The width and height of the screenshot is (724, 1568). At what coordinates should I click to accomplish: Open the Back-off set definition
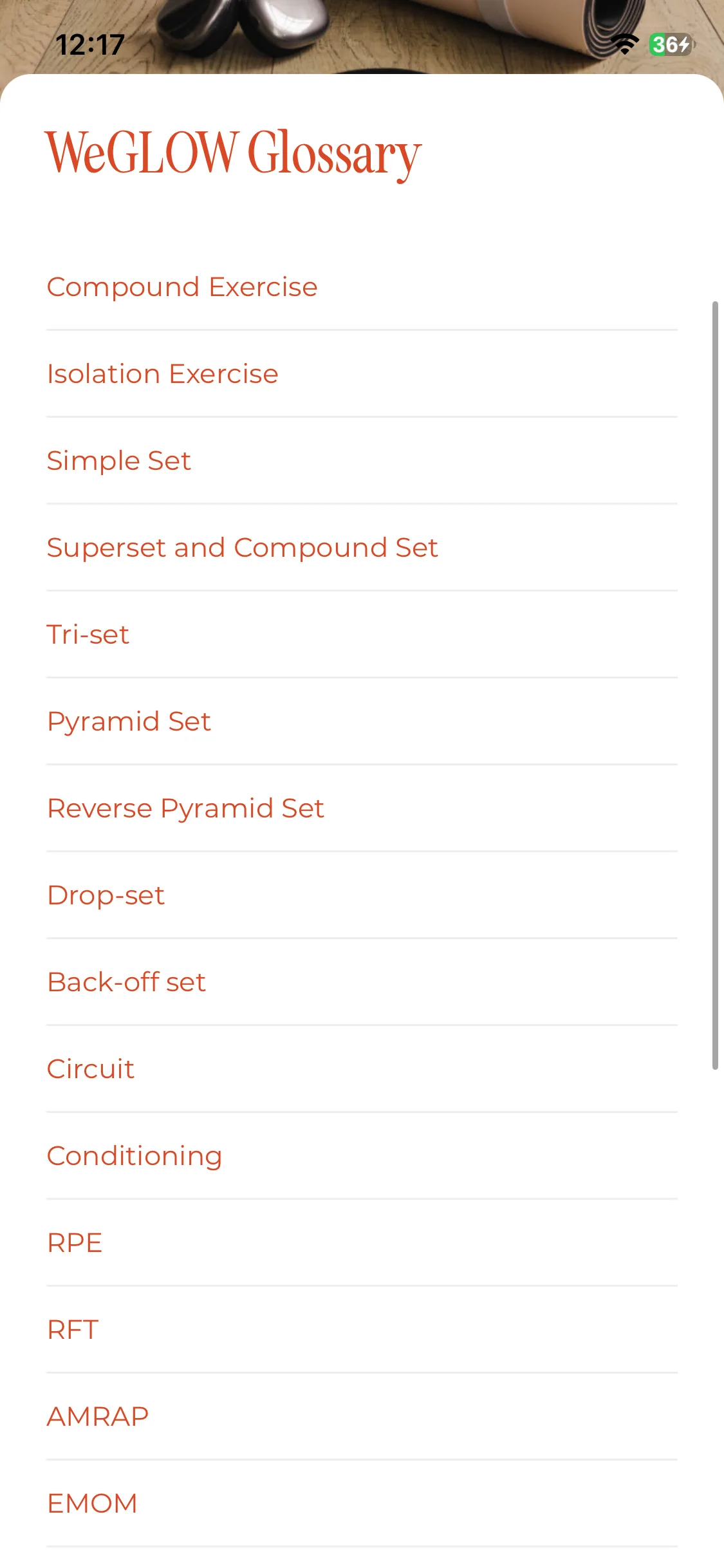coord(127,982)
